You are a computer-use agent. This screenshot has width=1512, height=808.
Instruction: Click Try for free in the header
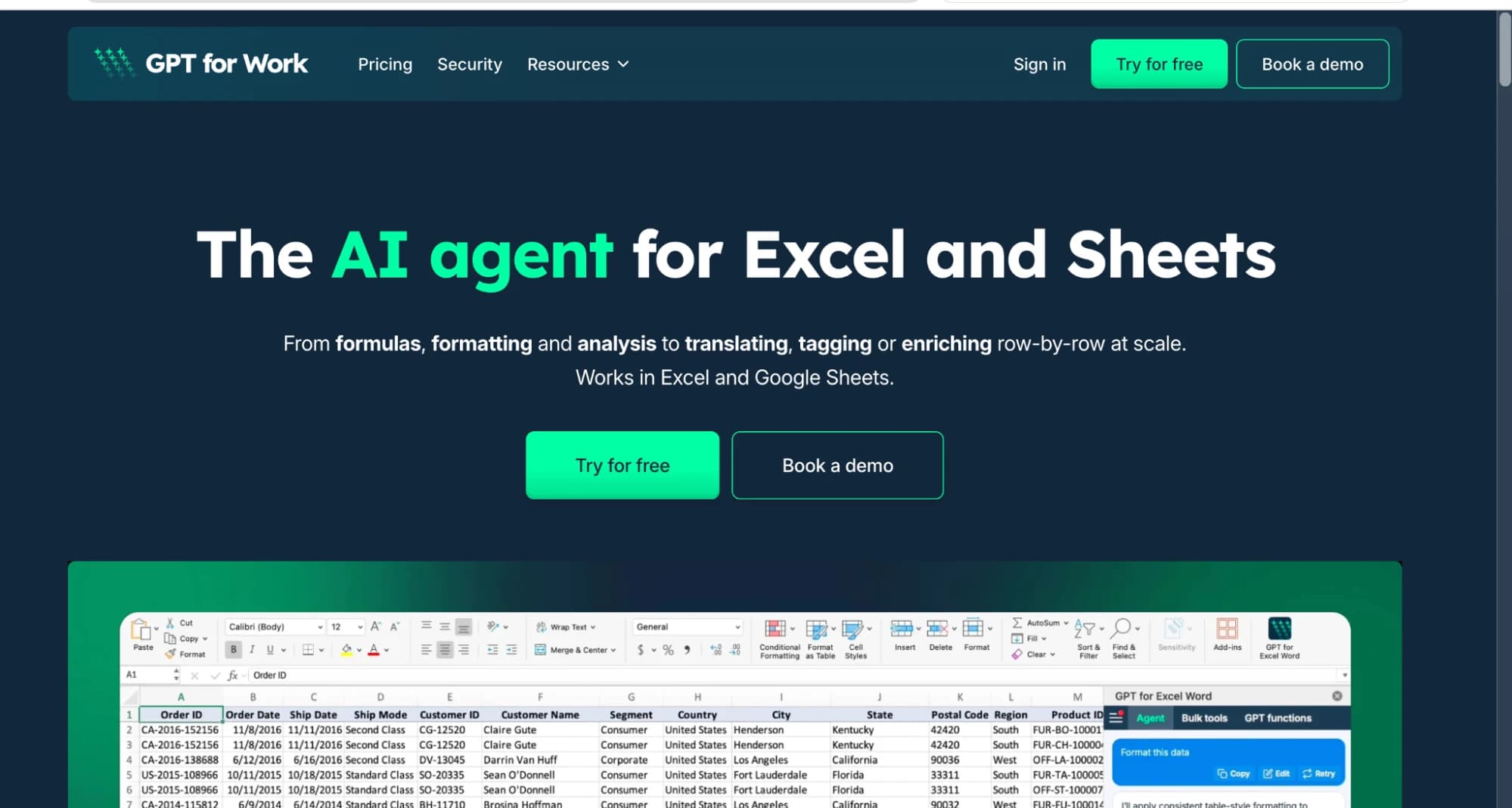[x=1159, y=64]
